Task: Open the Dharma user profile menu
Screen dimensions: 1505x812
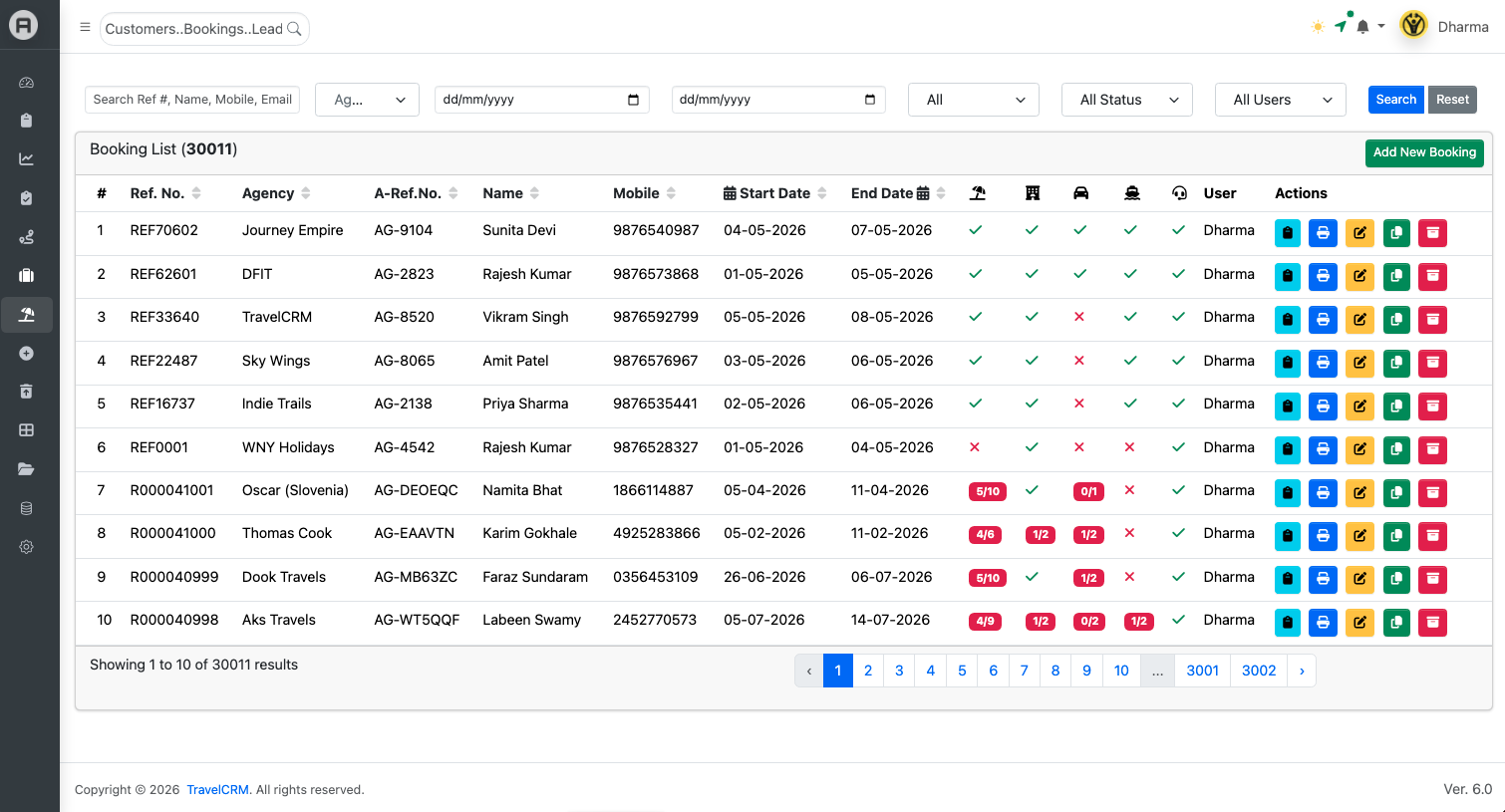Action: (1444, 27)
